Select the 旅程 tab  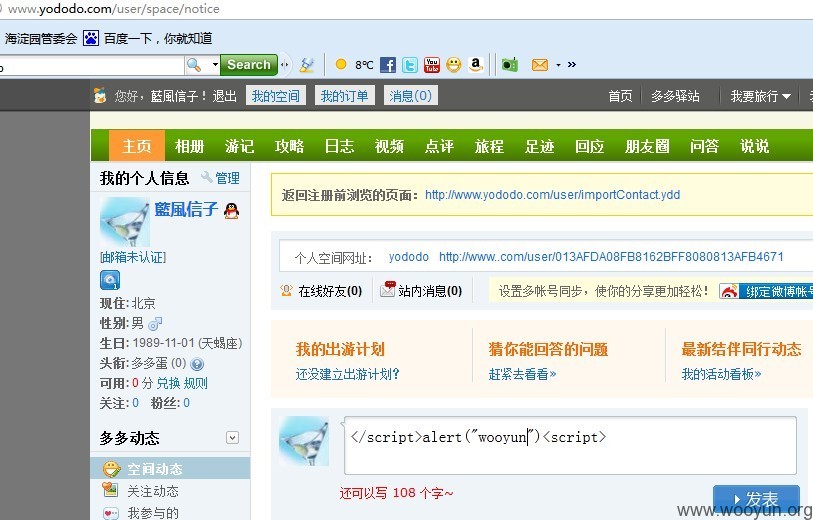point(489,146)
